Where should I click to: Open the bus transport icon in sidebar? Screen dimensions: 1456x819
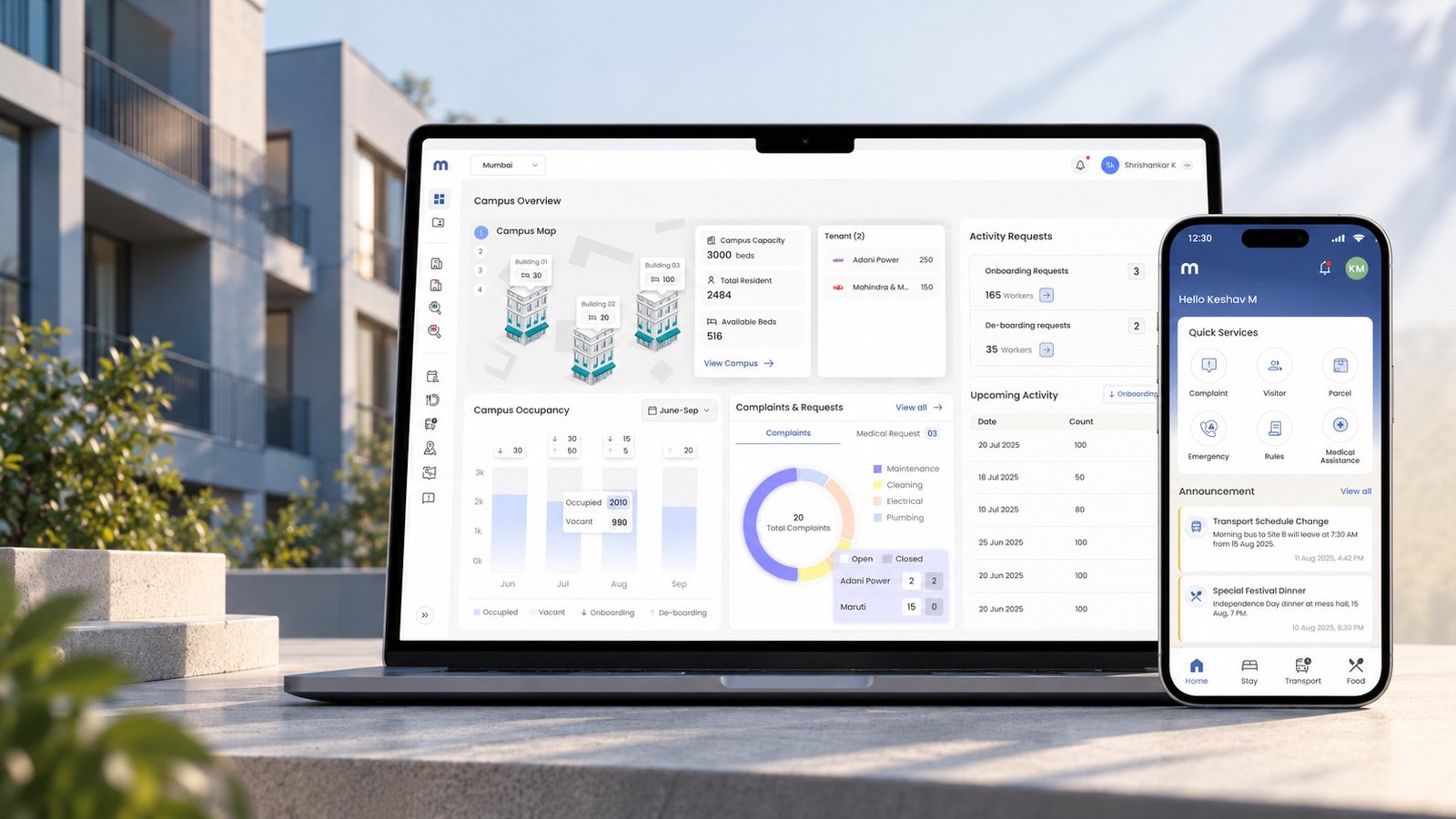431,424
